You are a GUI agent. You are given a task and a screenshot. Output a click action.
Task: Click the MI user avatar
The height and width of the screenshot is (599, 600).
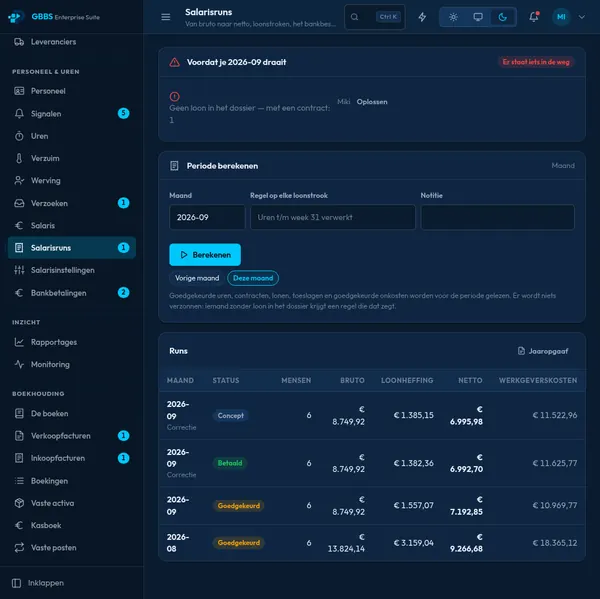[561, 17]
